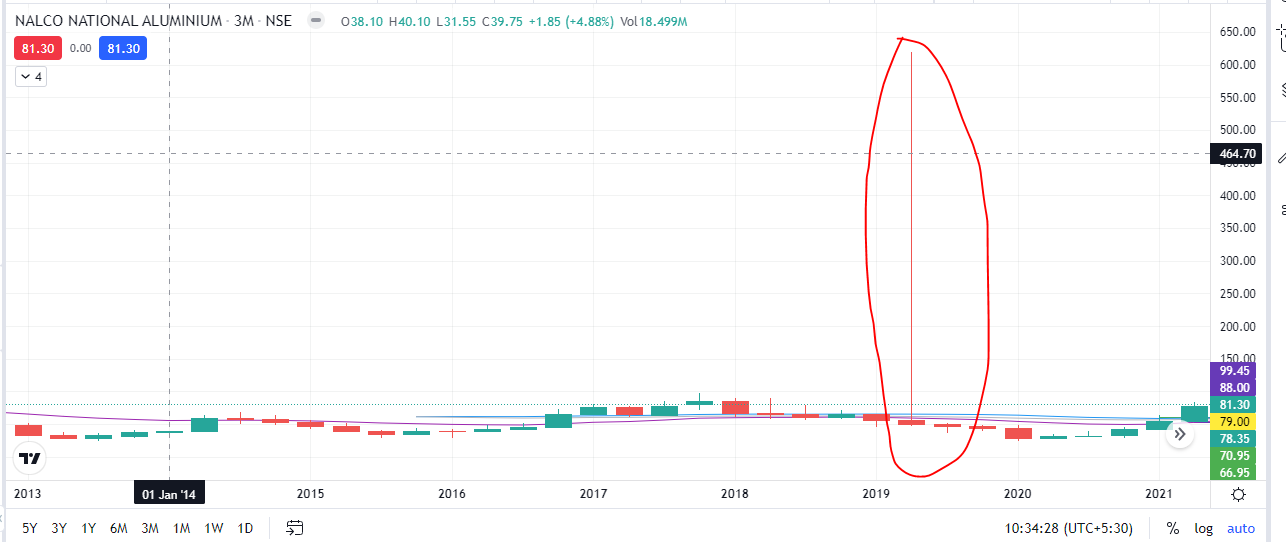Open chart scale settings gear icon

click(1239, 494)
